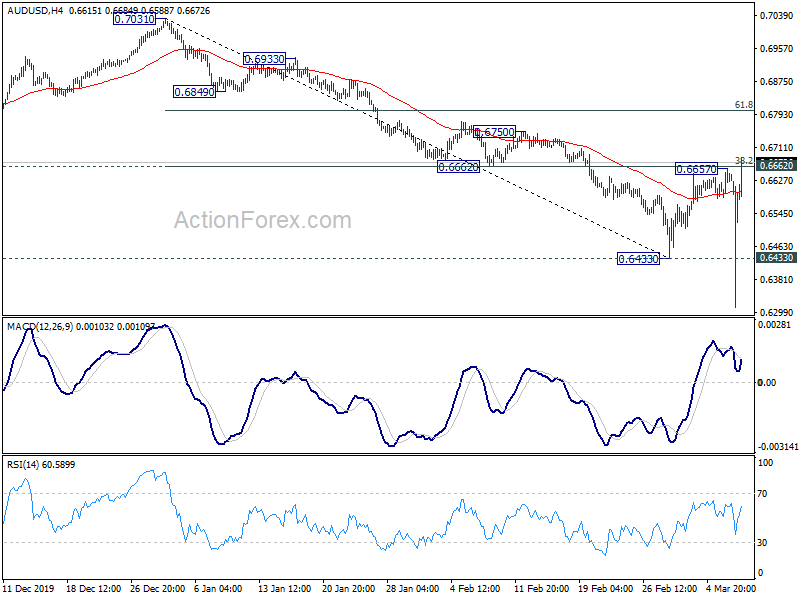Click the 11 Dec 2019 date label
This screenshot has height=600, width=800.
28,588
